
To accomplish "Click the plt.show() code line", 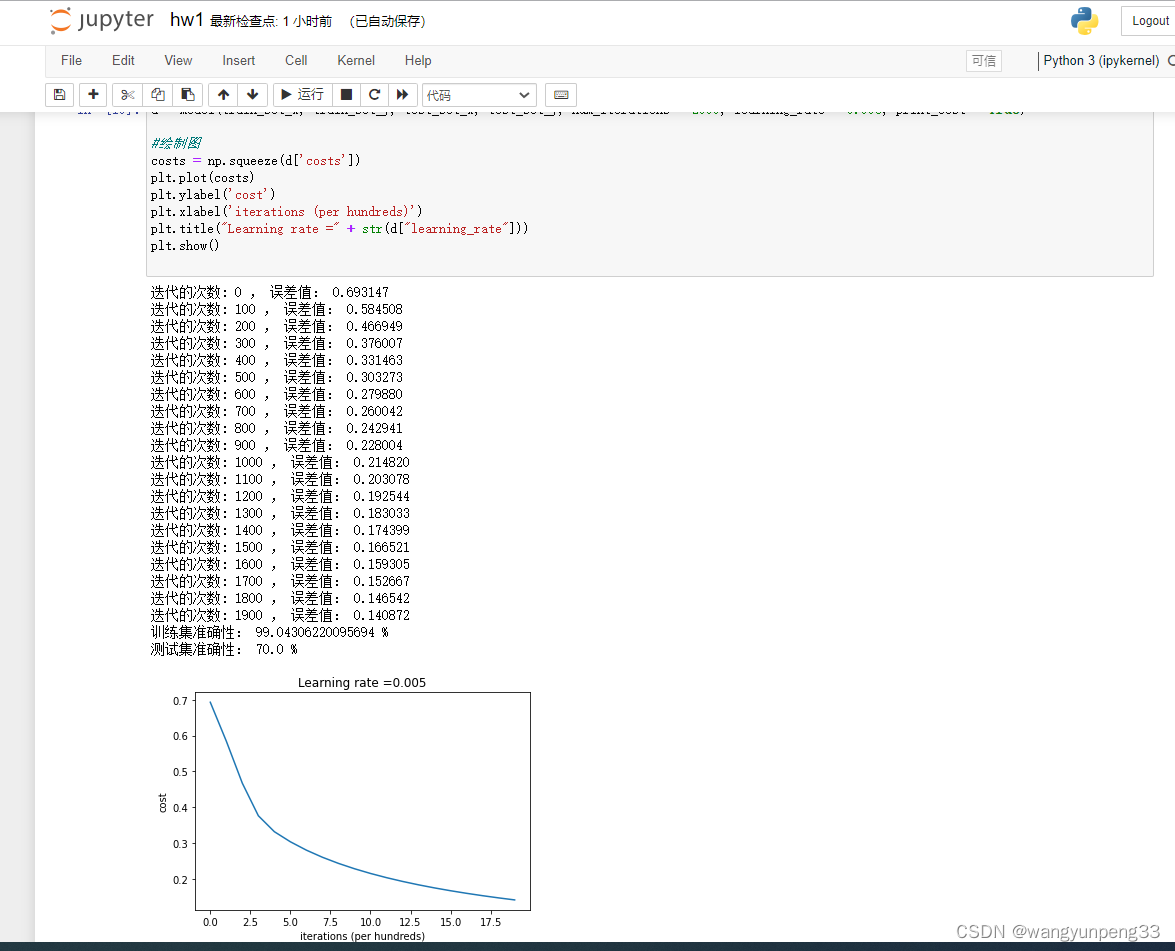I will (x=185, y=246).
